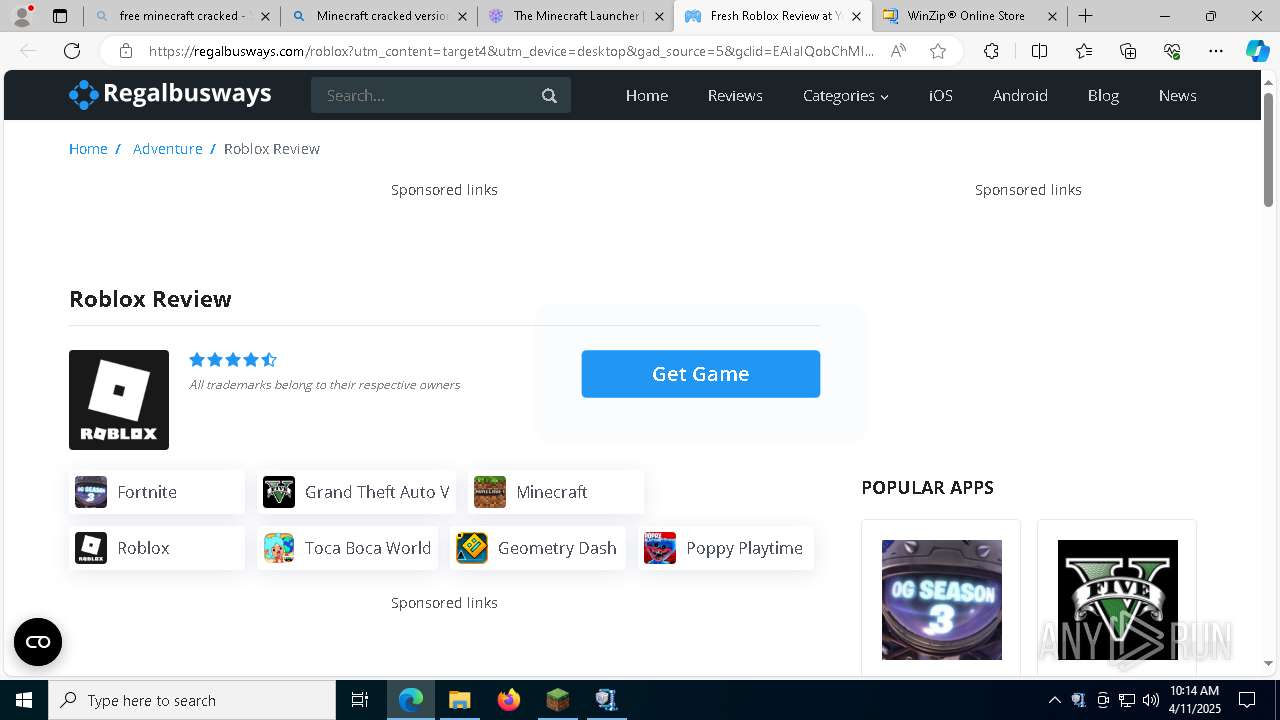Open Blog in the nav bar
Viewport: 1280px width, 720px height.
(1103, 95)
